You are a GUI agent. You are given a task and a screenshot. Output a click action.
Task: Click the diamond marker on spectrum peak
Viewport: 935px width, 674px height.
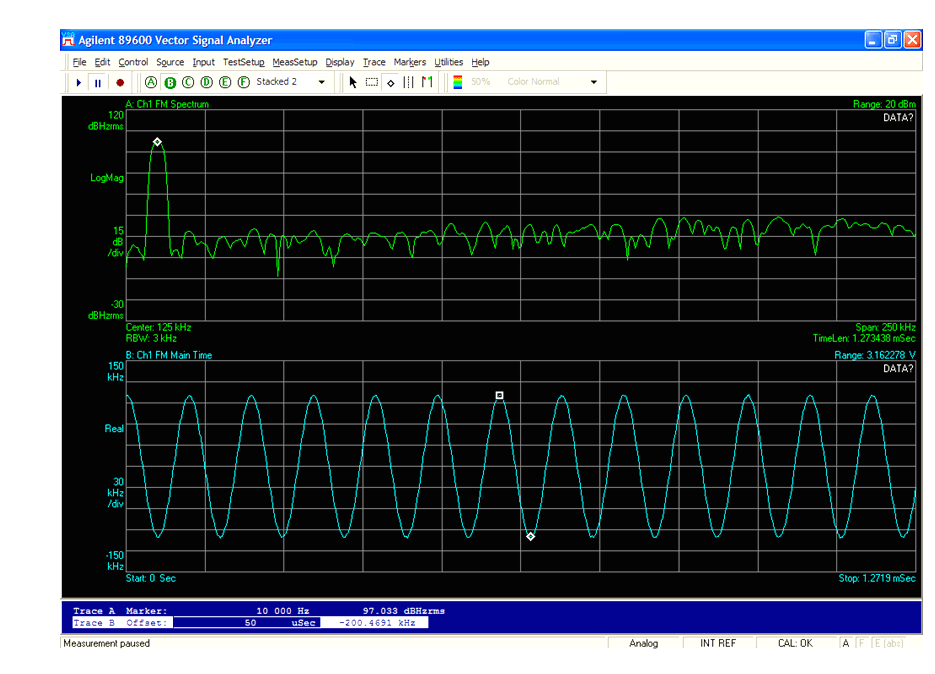[x=157, y=142]
